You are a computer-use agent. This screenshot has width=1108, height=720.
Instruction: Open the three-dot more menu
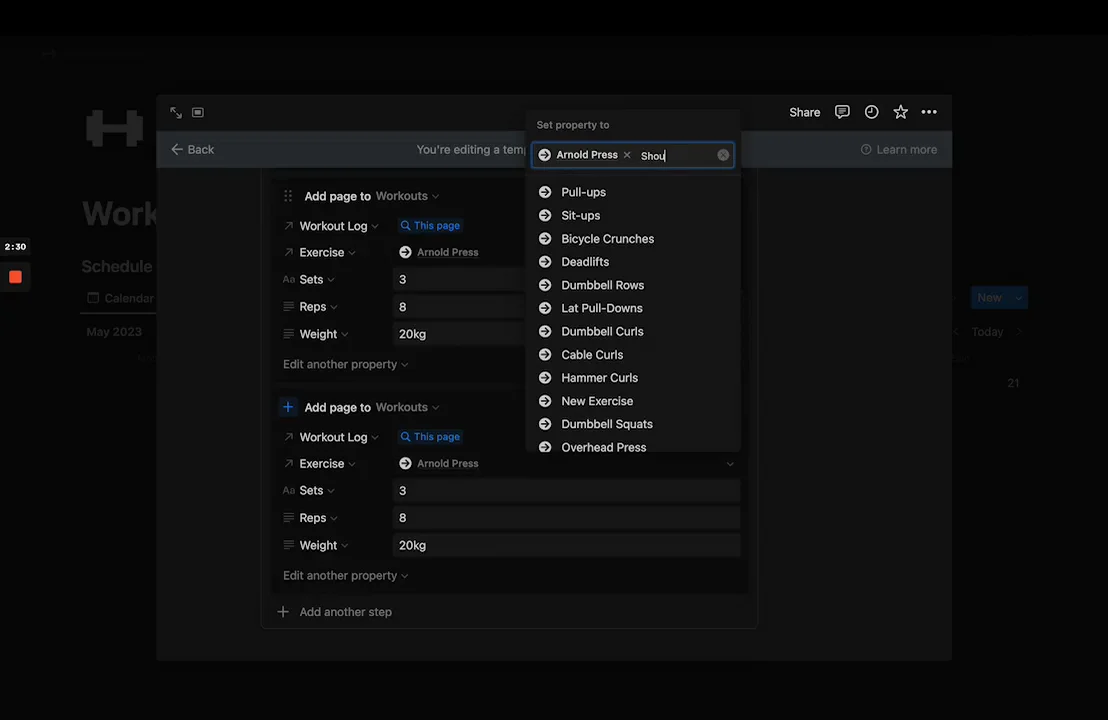pyautogui.click(x=929, y=112)
